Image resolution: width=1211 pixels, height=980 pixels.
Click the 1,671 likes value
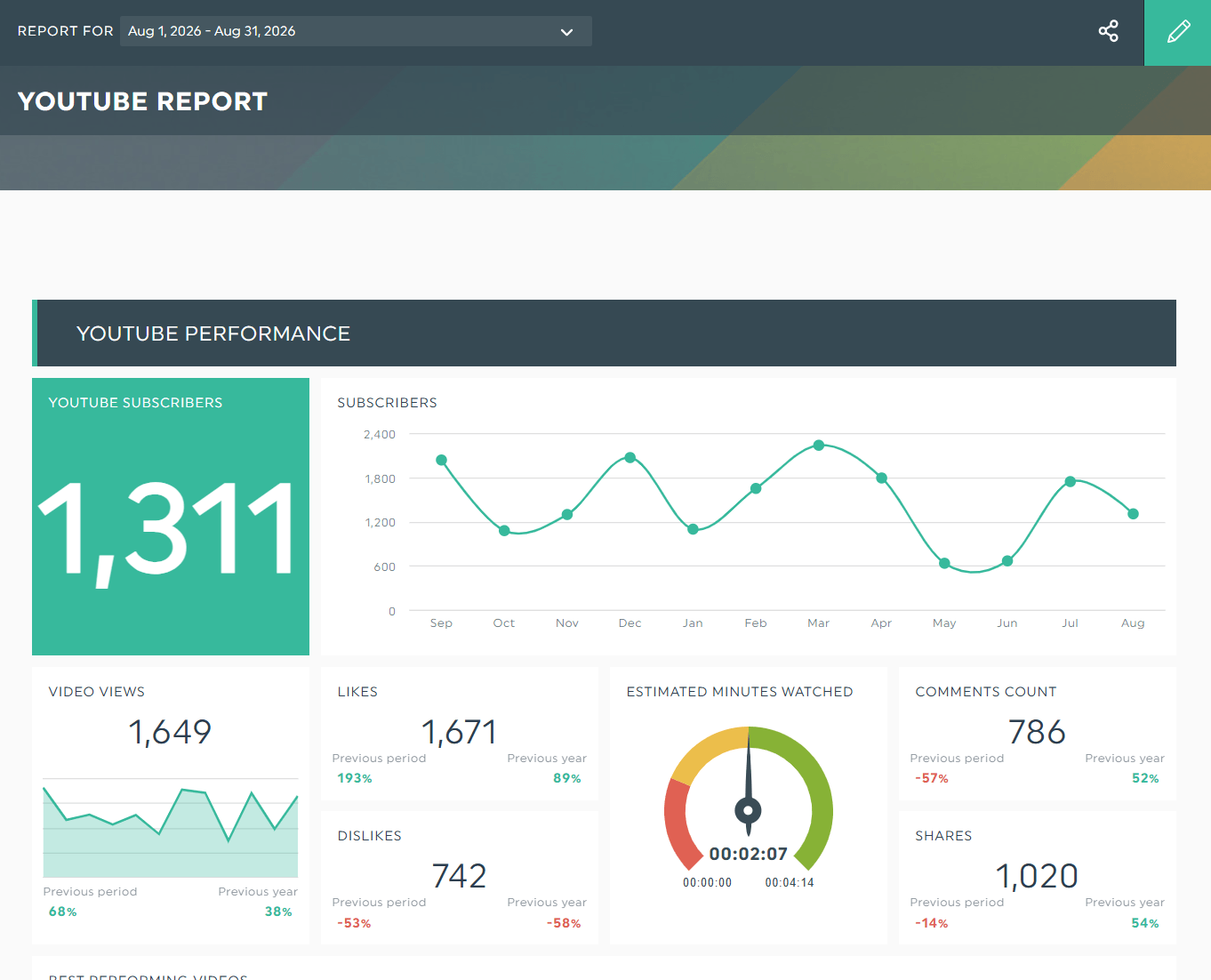tap(459, 732)
